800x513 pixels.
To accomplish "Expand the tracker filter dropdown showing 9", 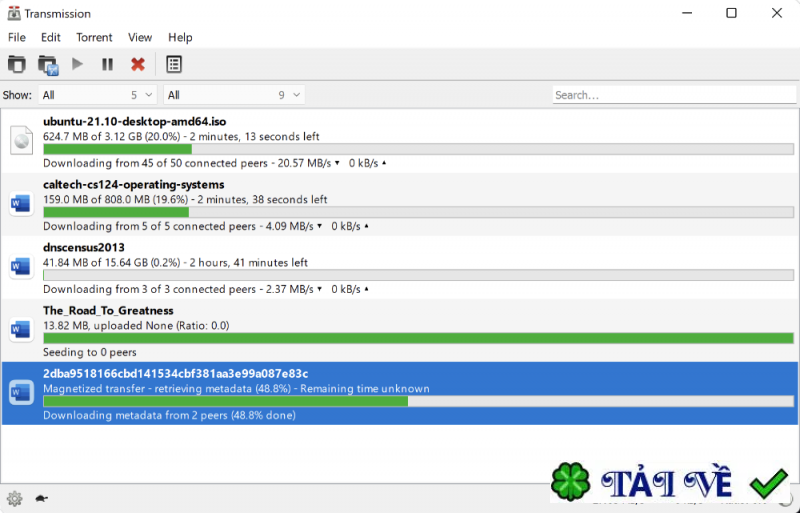I will [x=234, y=95].
